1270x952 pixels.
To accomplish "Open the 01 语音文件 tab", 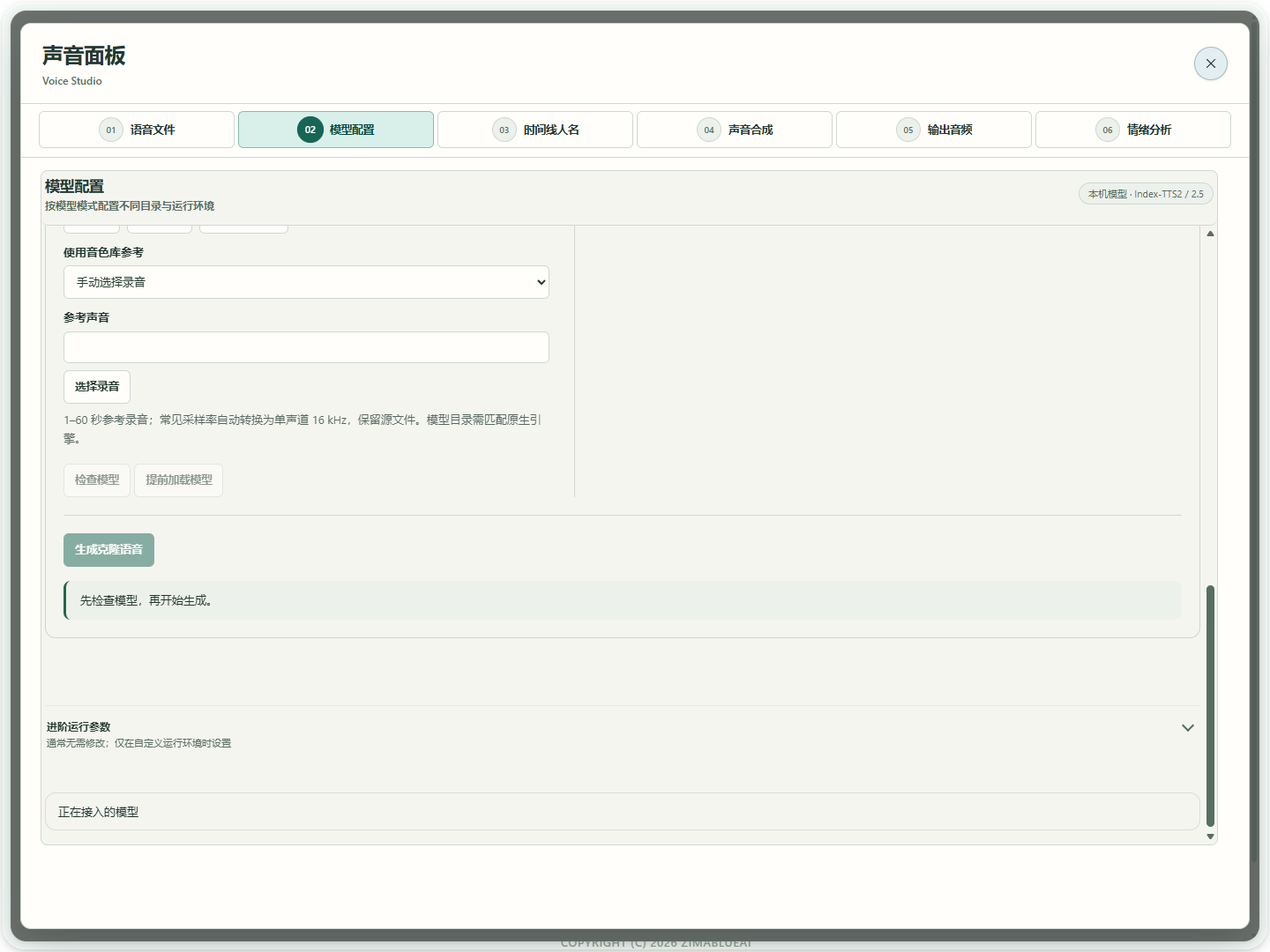I will tap(137, 130).
